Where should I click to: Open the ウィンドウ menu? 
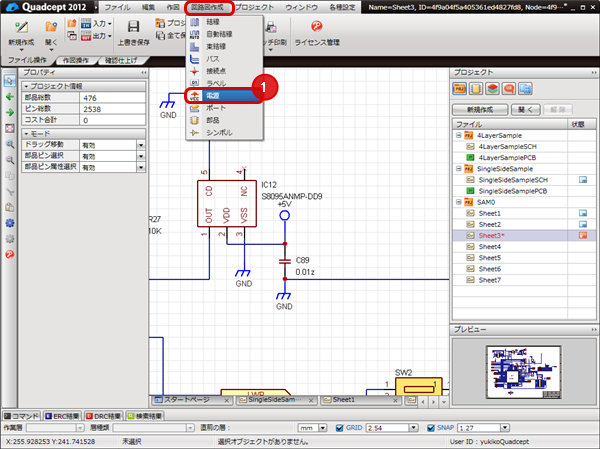tap(302, 7)
